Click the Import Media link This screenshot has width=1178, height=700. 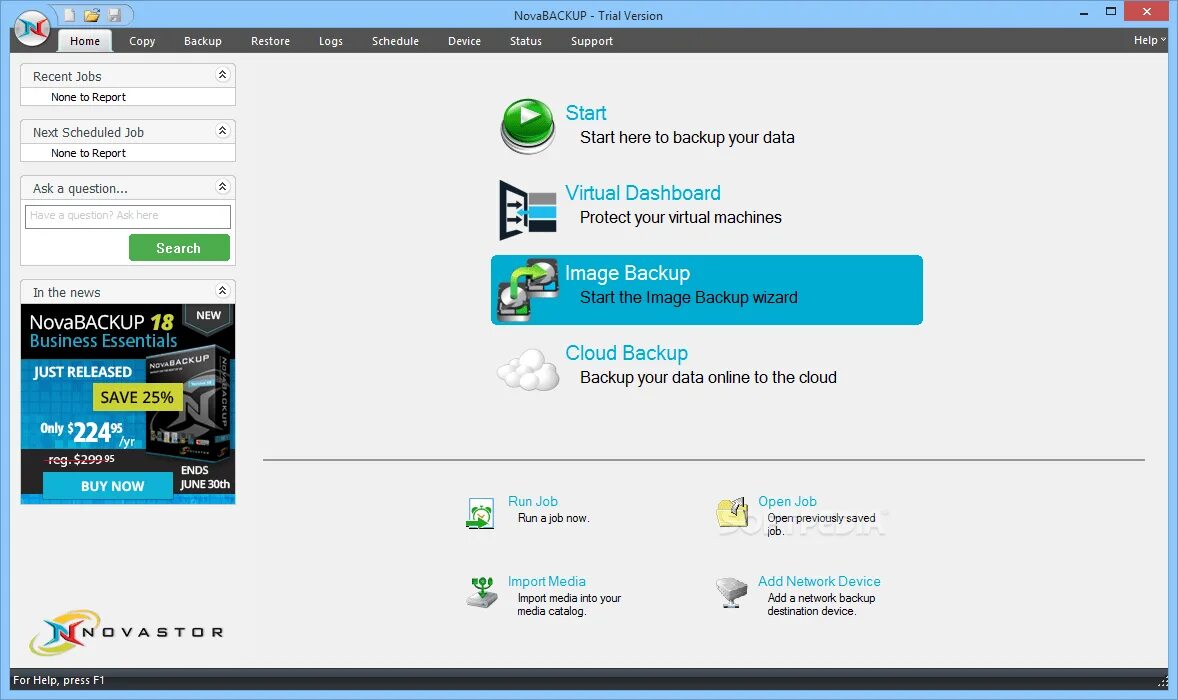point(547,581)
